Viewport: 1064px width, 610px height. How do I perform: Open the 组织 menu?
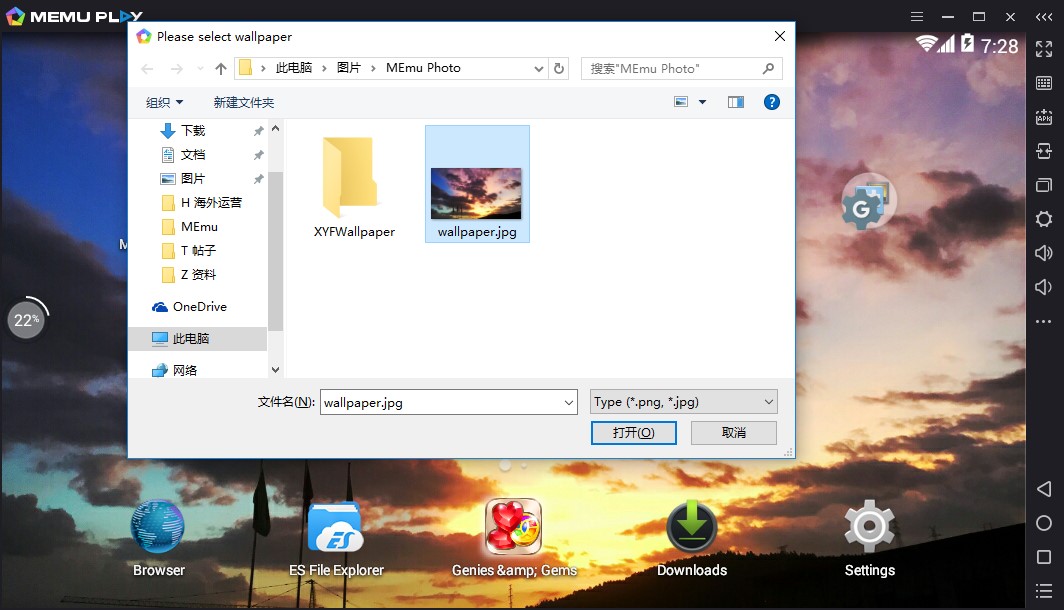coord(164,102)
